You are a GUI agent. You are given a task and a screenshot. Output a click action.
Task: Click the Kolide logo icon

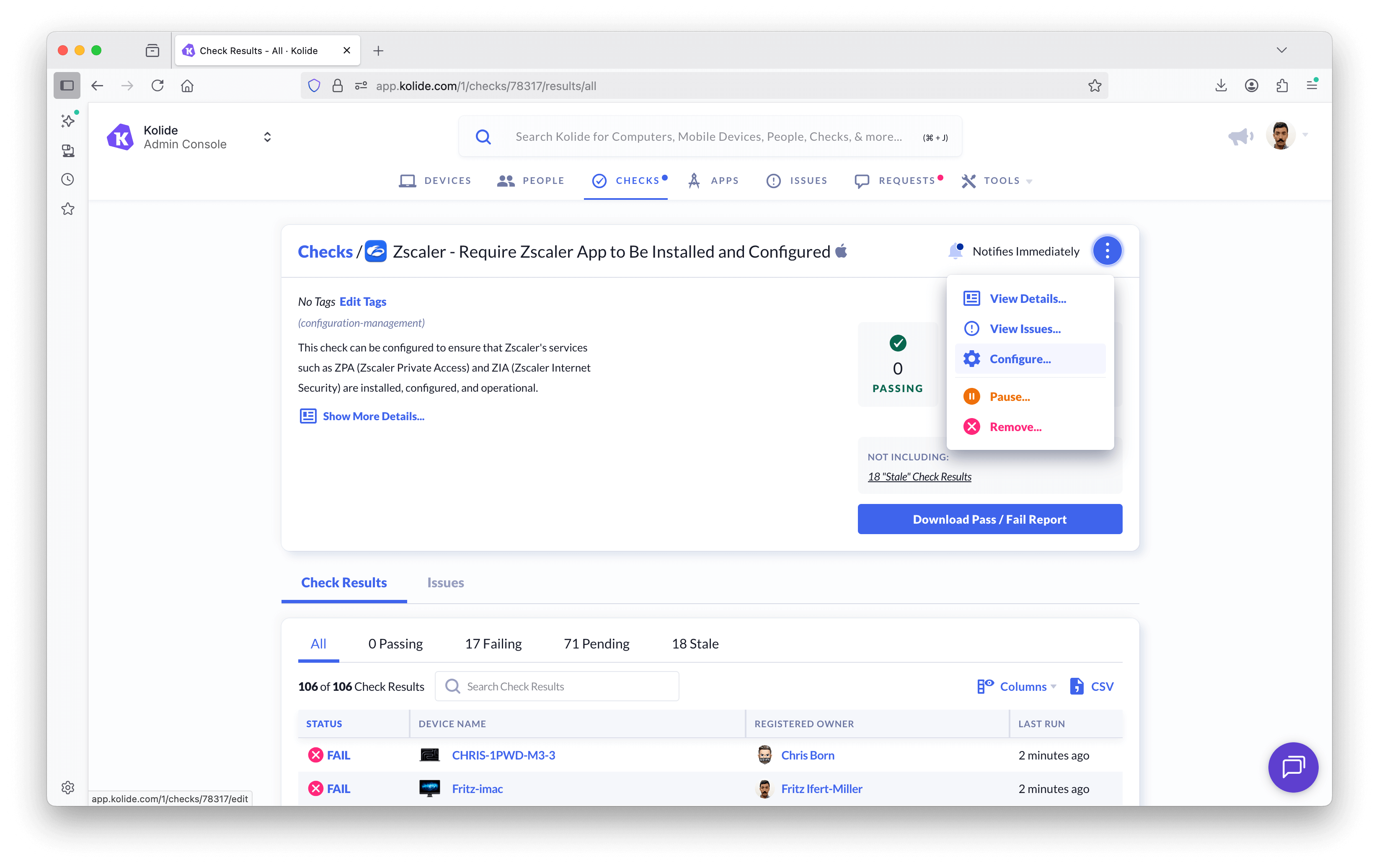click(x=120, y=137)
